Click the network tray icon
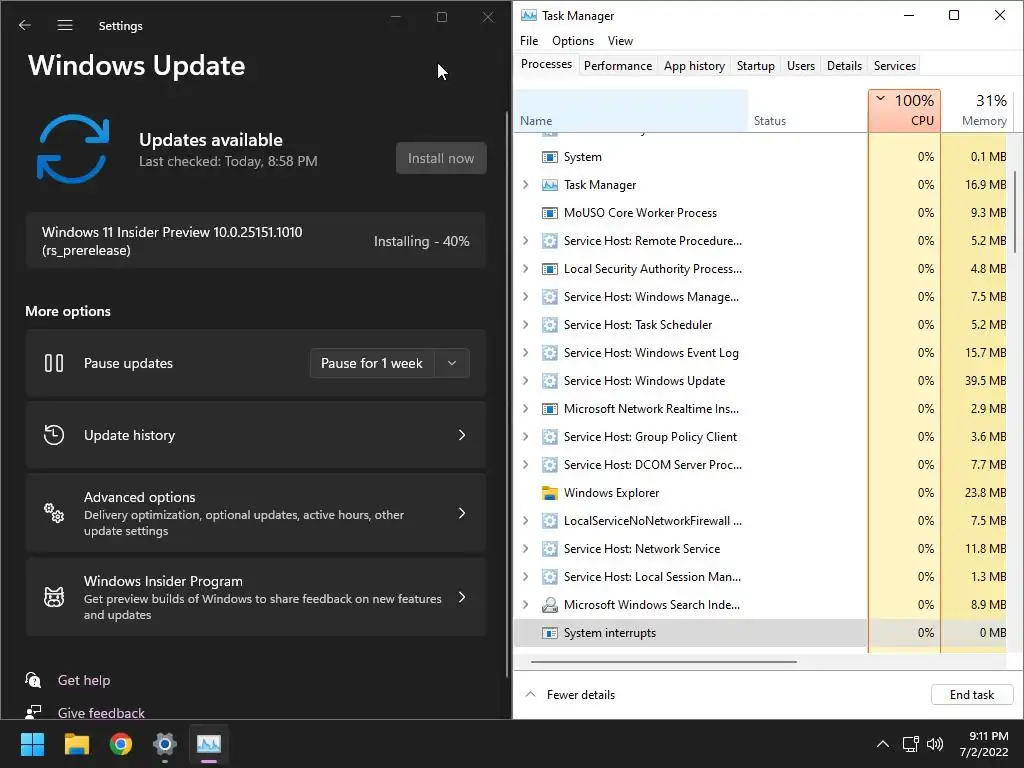This screenshot has height=768, width=1024. pos(910,744)
